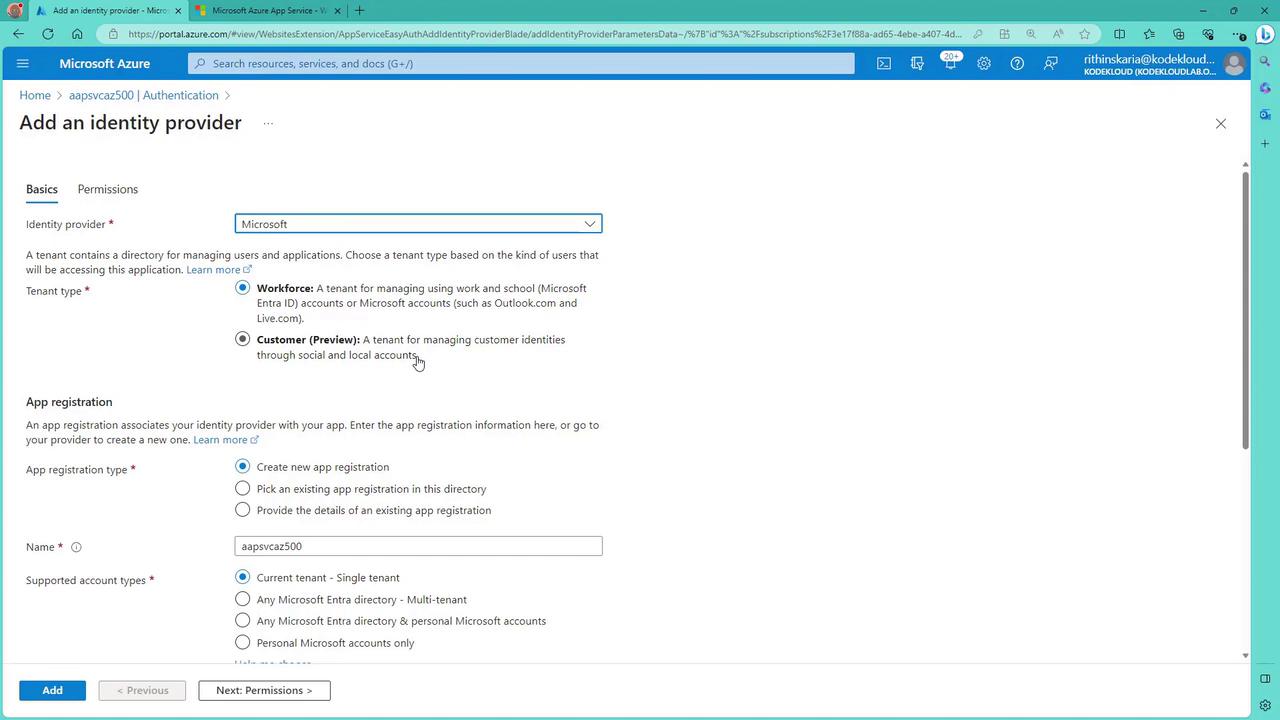Select the Customer (Preview) tenant type
This screenshot has height=720, width=1280.
pyautogui.click(x=242, y=339)
